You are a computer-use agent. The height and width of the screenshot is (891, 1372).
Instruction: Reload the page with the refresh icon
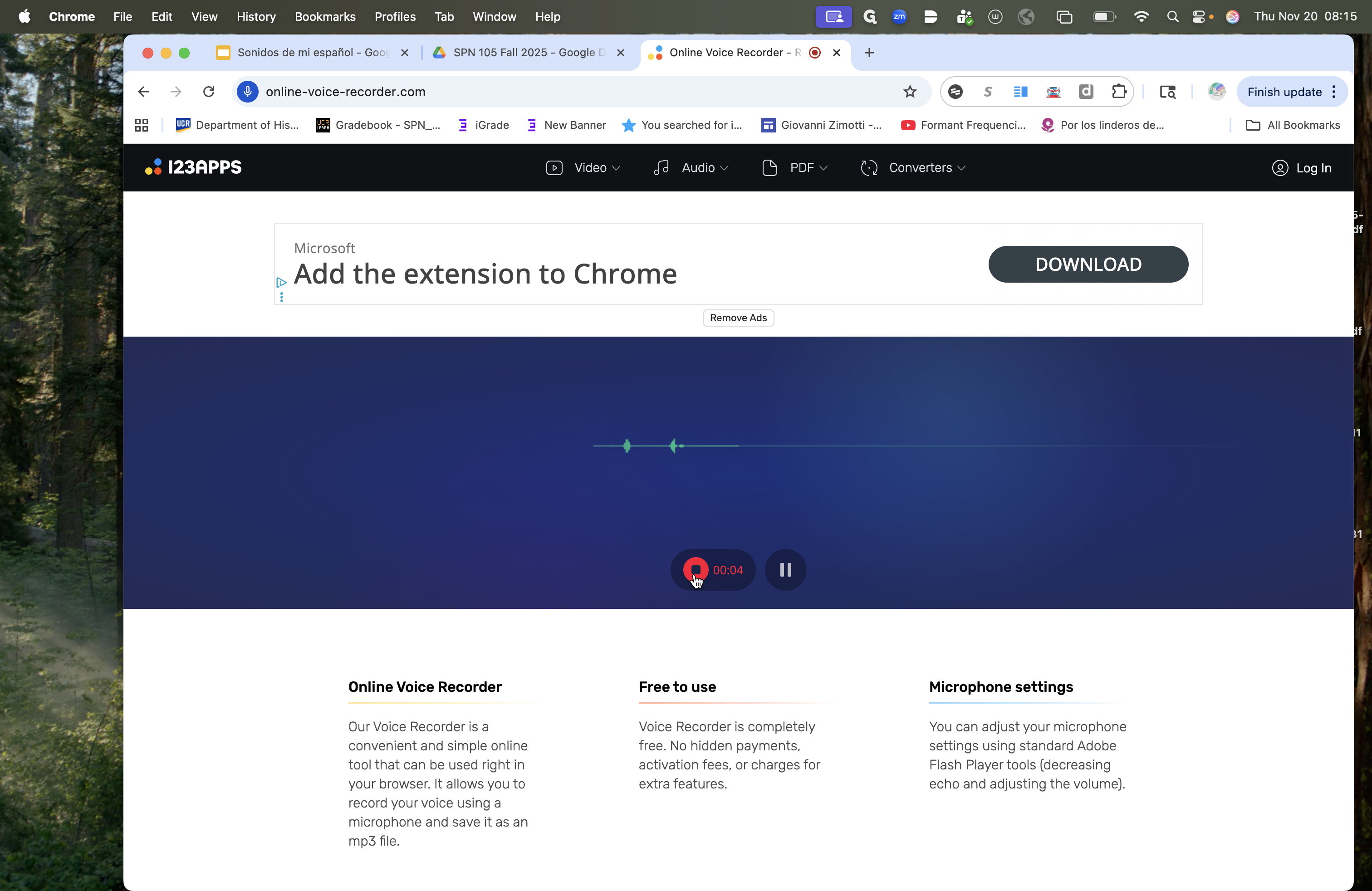209,92
